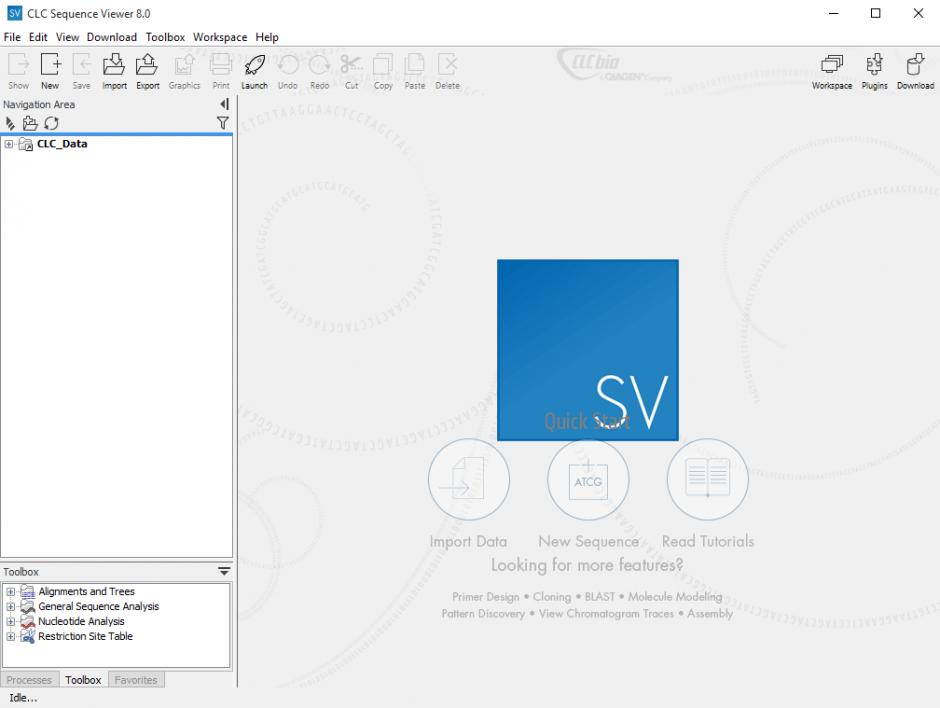Select Alignments and Trees label
940x708 pixels.
[86, 592]
